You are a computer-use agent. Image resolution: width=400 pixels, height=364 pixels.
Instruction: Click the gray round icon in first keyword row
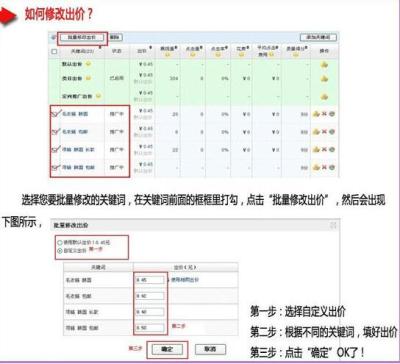point(332,114)
